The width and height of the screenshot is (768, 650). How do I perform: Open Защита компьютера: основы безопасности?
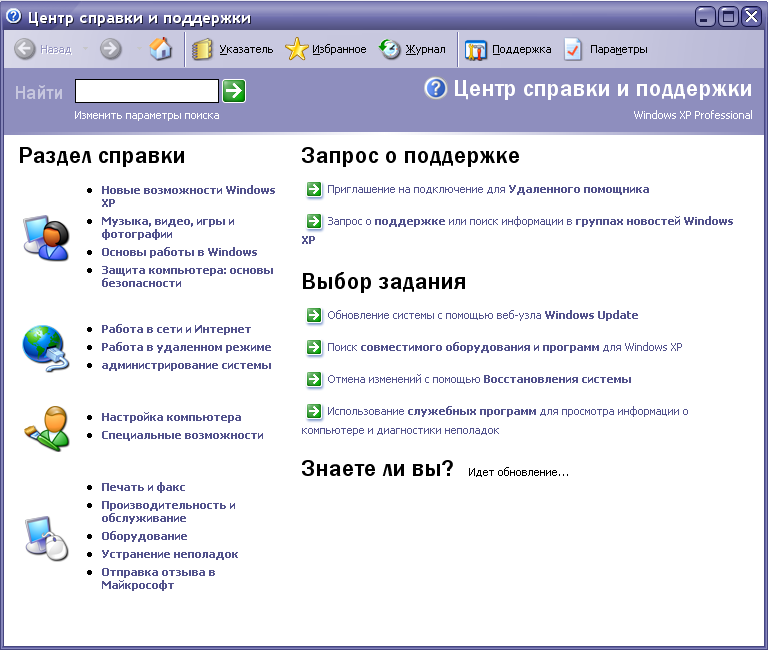tap(187, 277)
